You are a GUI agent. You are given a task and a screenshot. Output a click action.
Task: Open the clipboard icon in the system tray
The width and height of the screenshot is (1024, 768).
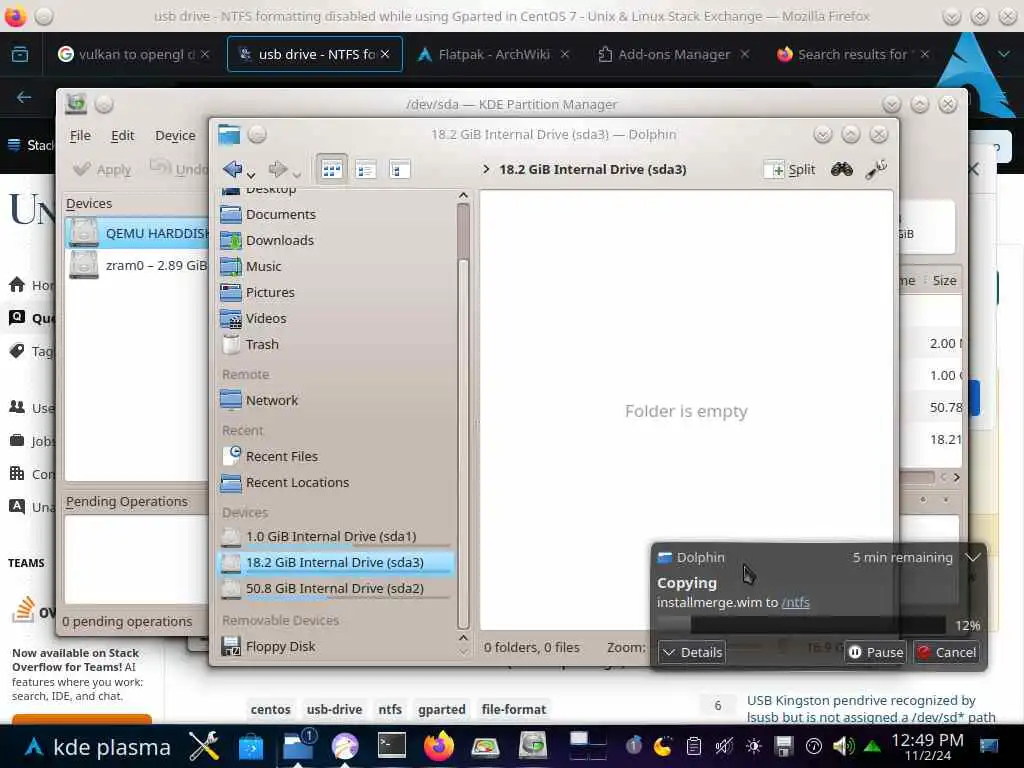694,746
